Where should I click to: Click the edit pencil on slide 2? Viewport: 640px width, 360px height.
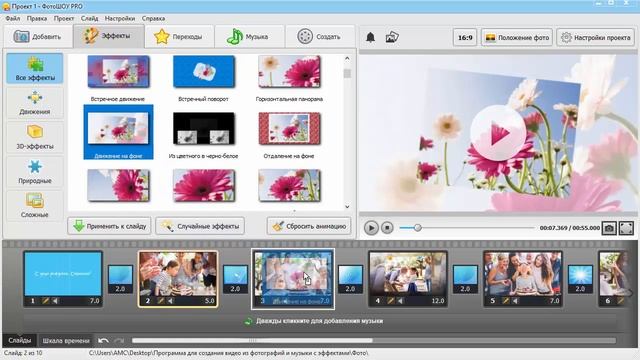pos(161,301)
